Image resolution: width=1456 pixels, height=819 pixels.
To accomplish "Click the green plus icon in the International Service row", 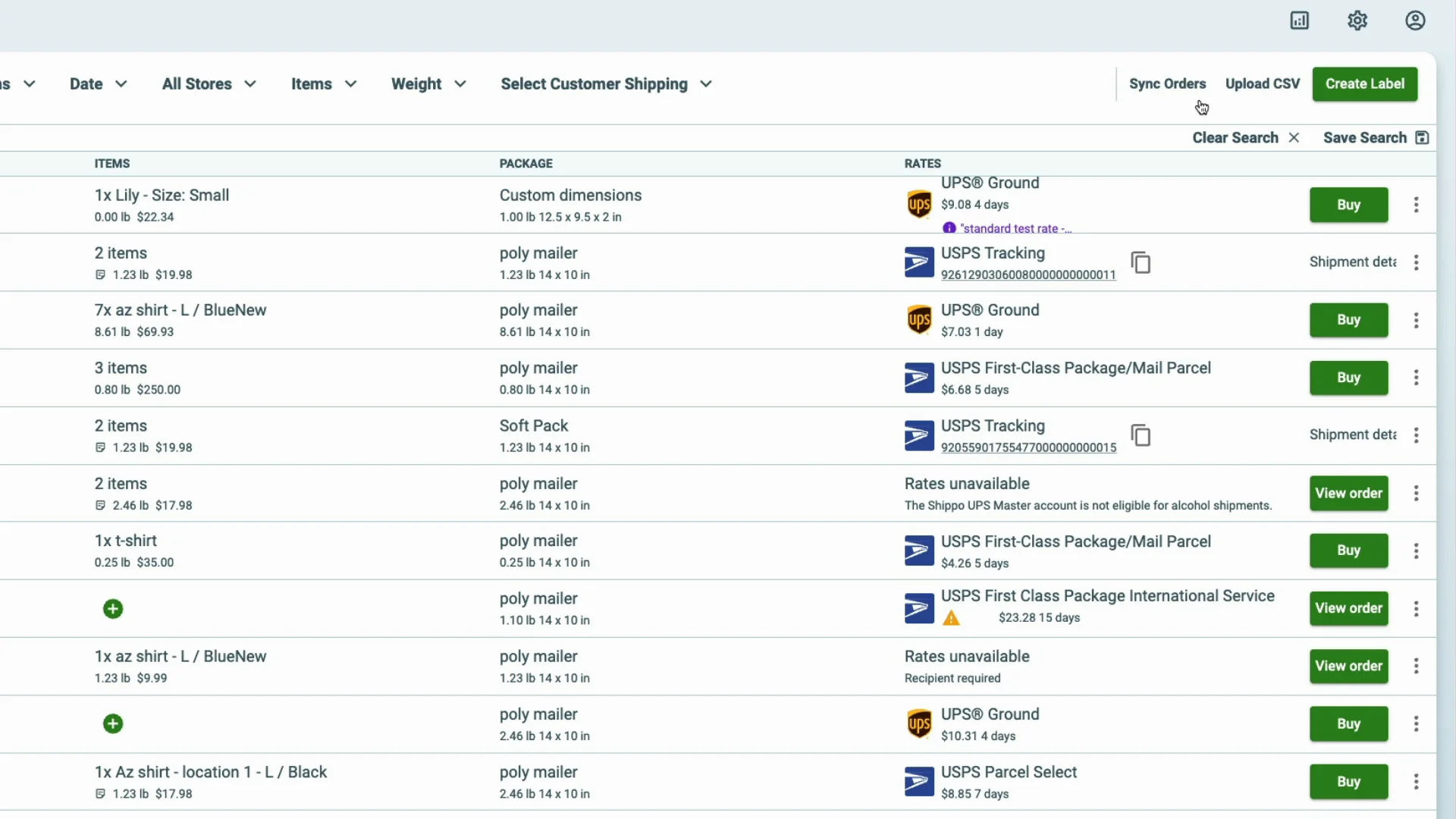I will pyautogui.click(x=113, y=609).
